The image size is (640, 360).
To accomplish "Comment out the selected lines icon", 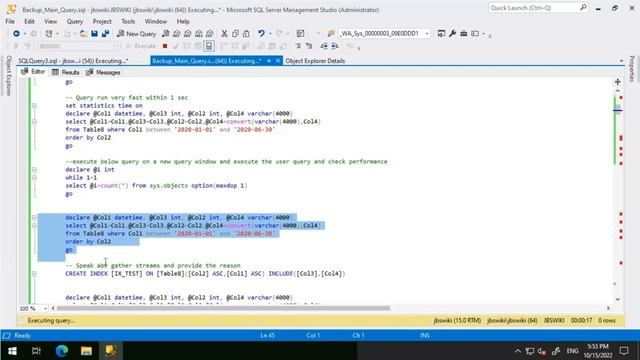I will coord(298,46).
